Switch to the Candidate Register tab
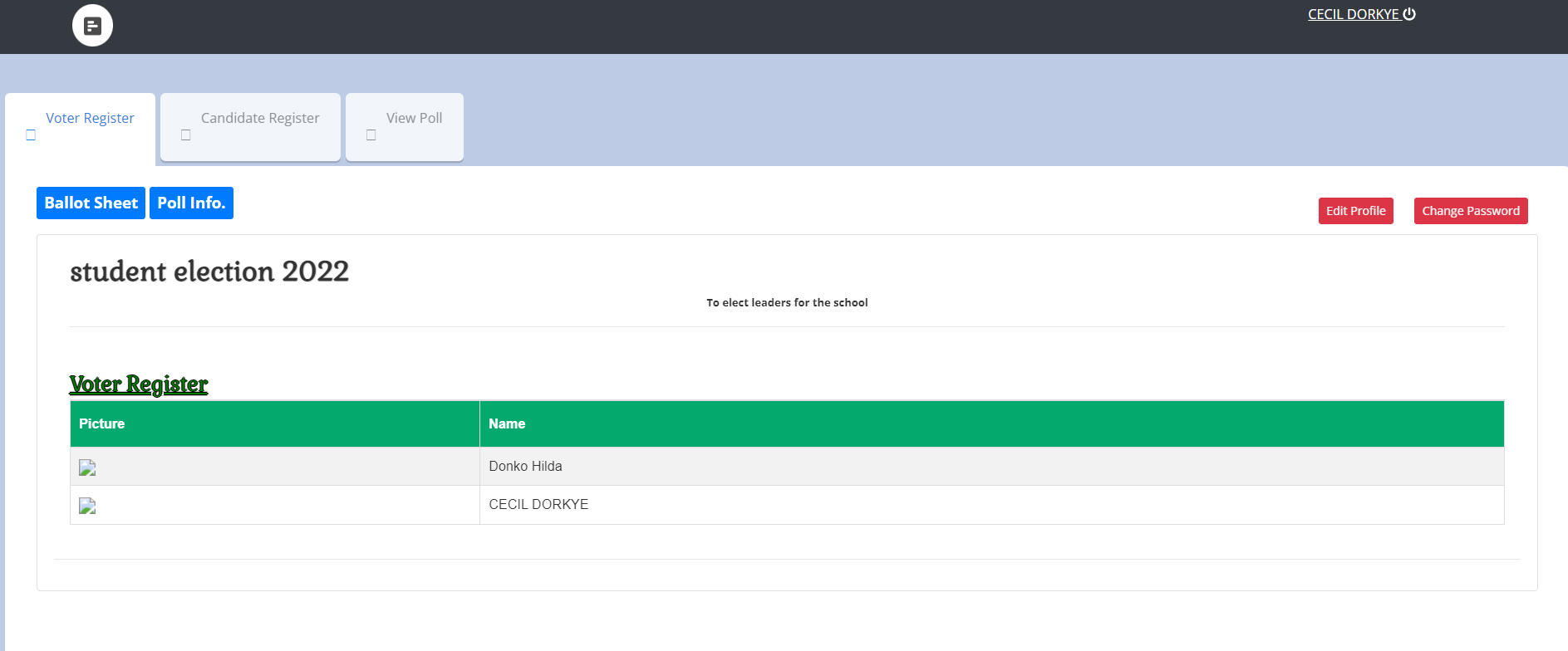Image resolution: width=1568 pixels, height=651 pixels. tap(259, 118)
